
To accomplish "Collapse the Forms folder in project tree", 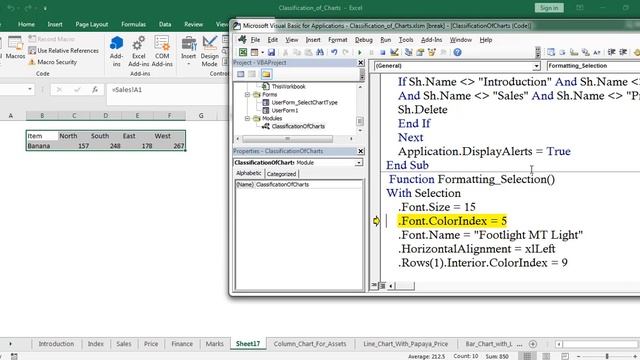I will tap(247, 94).
